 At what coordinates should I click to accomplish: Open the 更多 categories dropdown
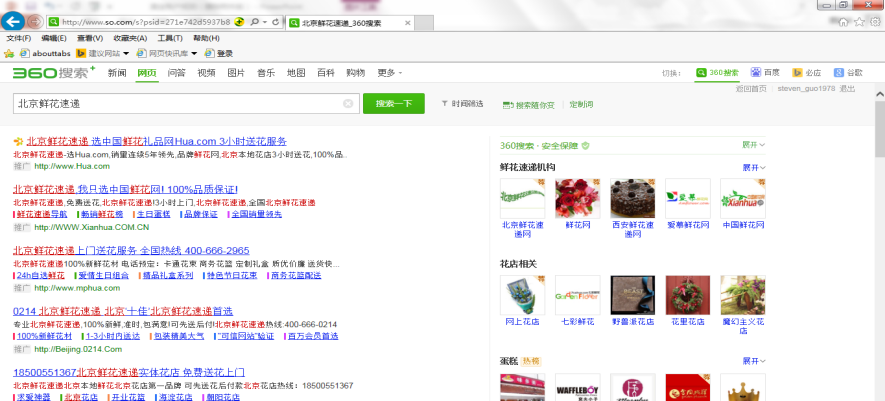pos(389,73)
